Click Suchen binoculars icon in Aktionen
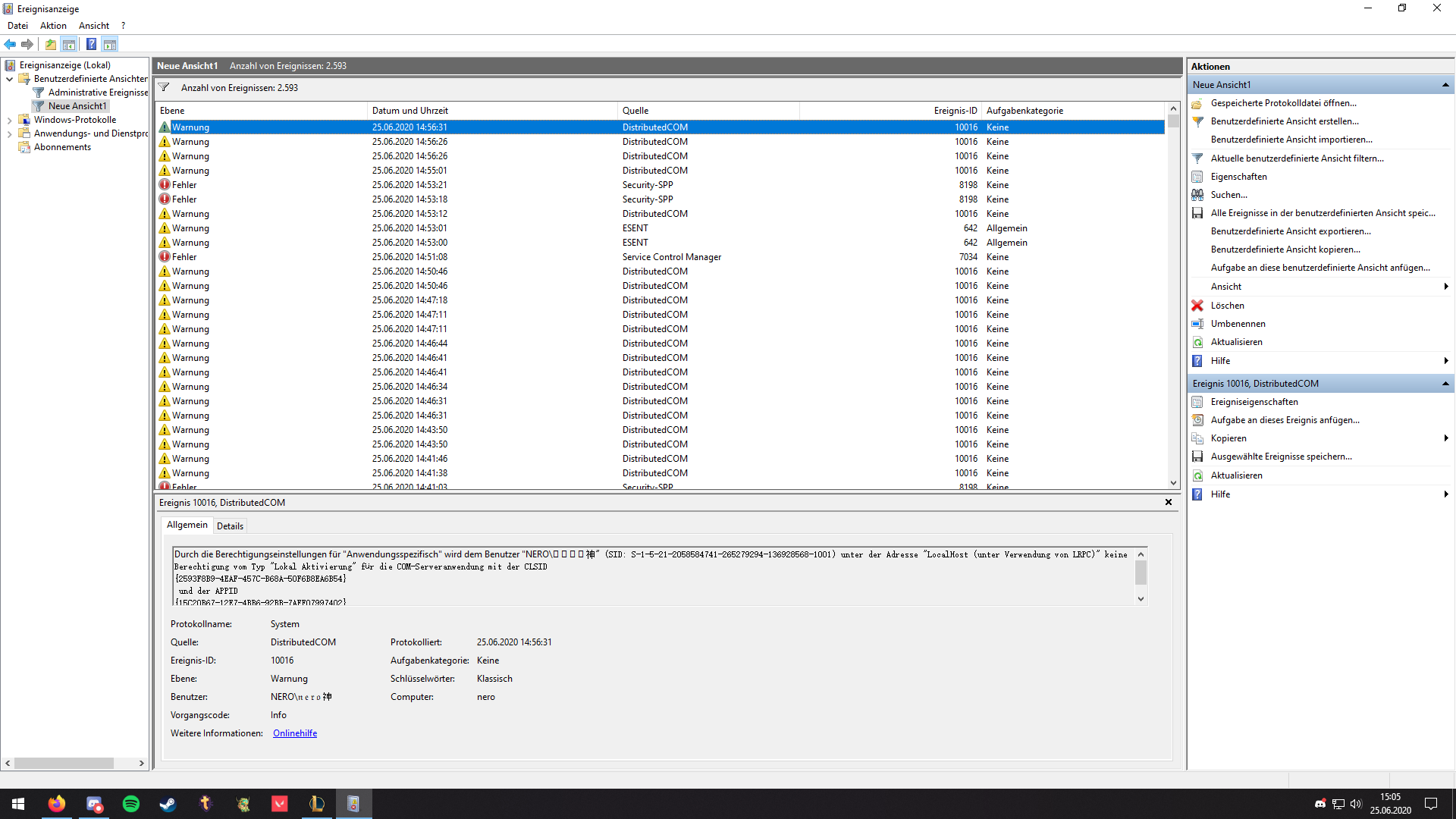 point(1197,195)
